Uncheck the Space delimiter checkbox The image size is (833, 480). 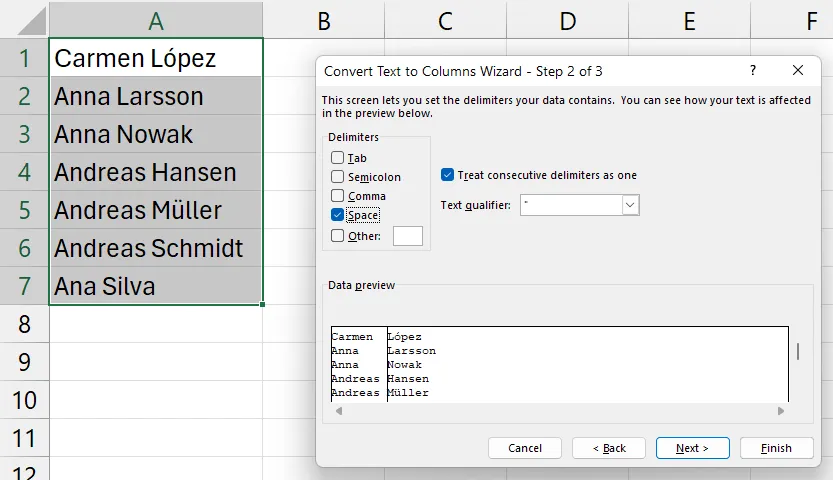click(338, 215)
